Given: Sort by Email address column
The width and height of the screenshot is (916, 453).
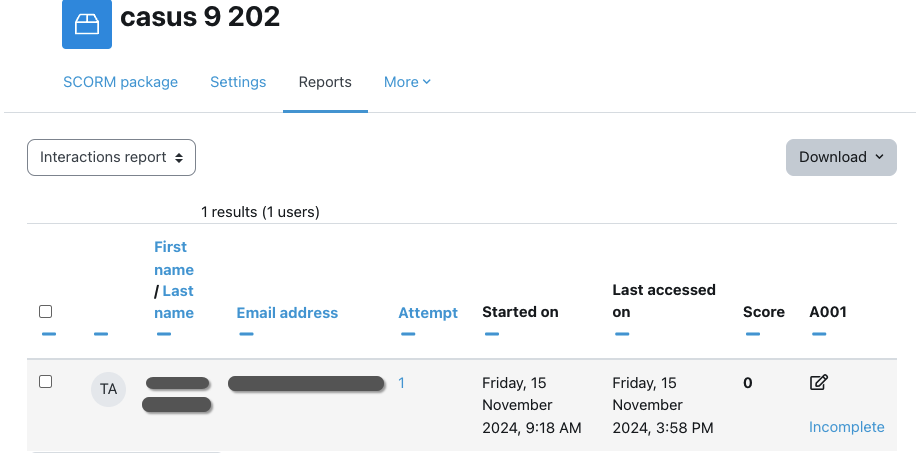Looking at the screenshot, I should point(287,313).
